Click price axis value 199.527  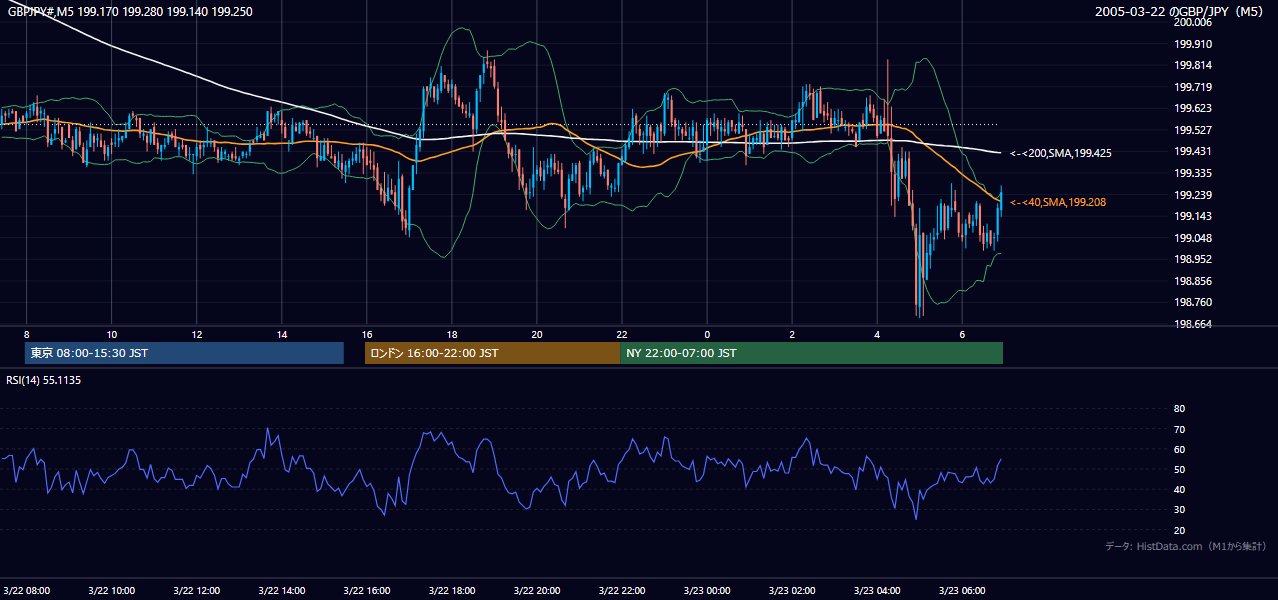pyautogui.click(x=1193, y=130)
